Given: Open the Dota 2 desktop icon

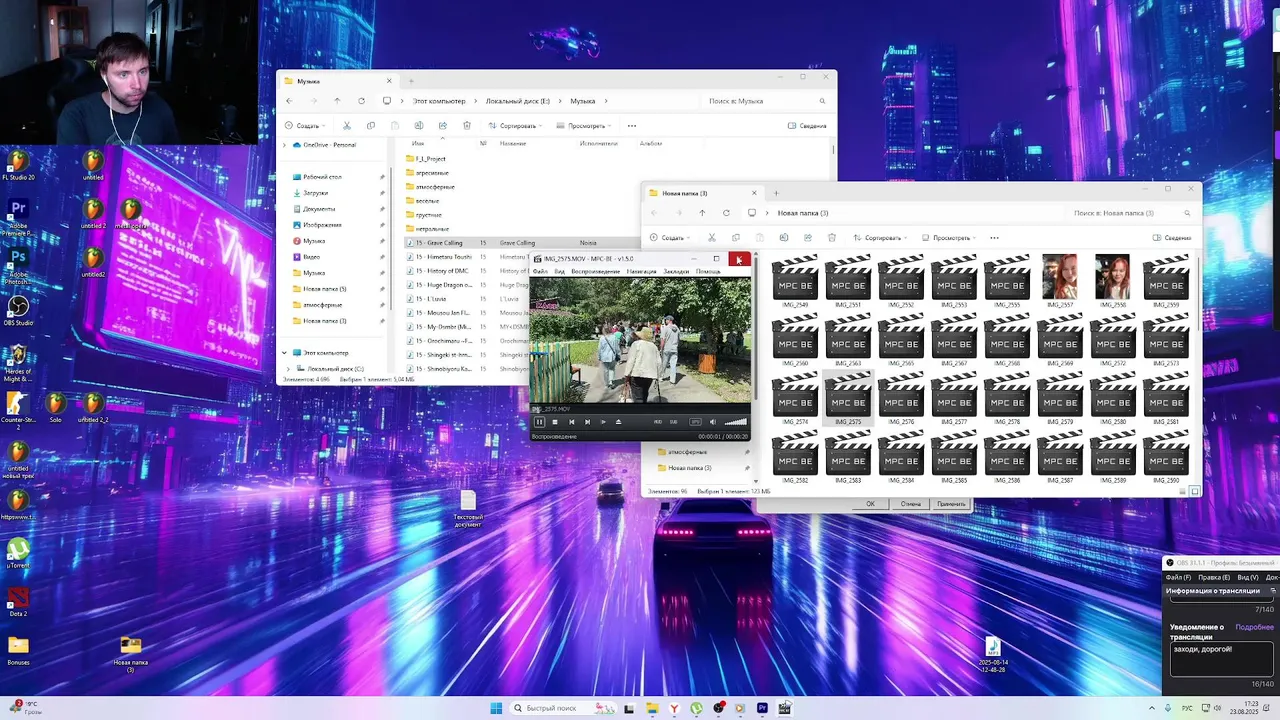Looking at the screenshot, I should 18,601.
